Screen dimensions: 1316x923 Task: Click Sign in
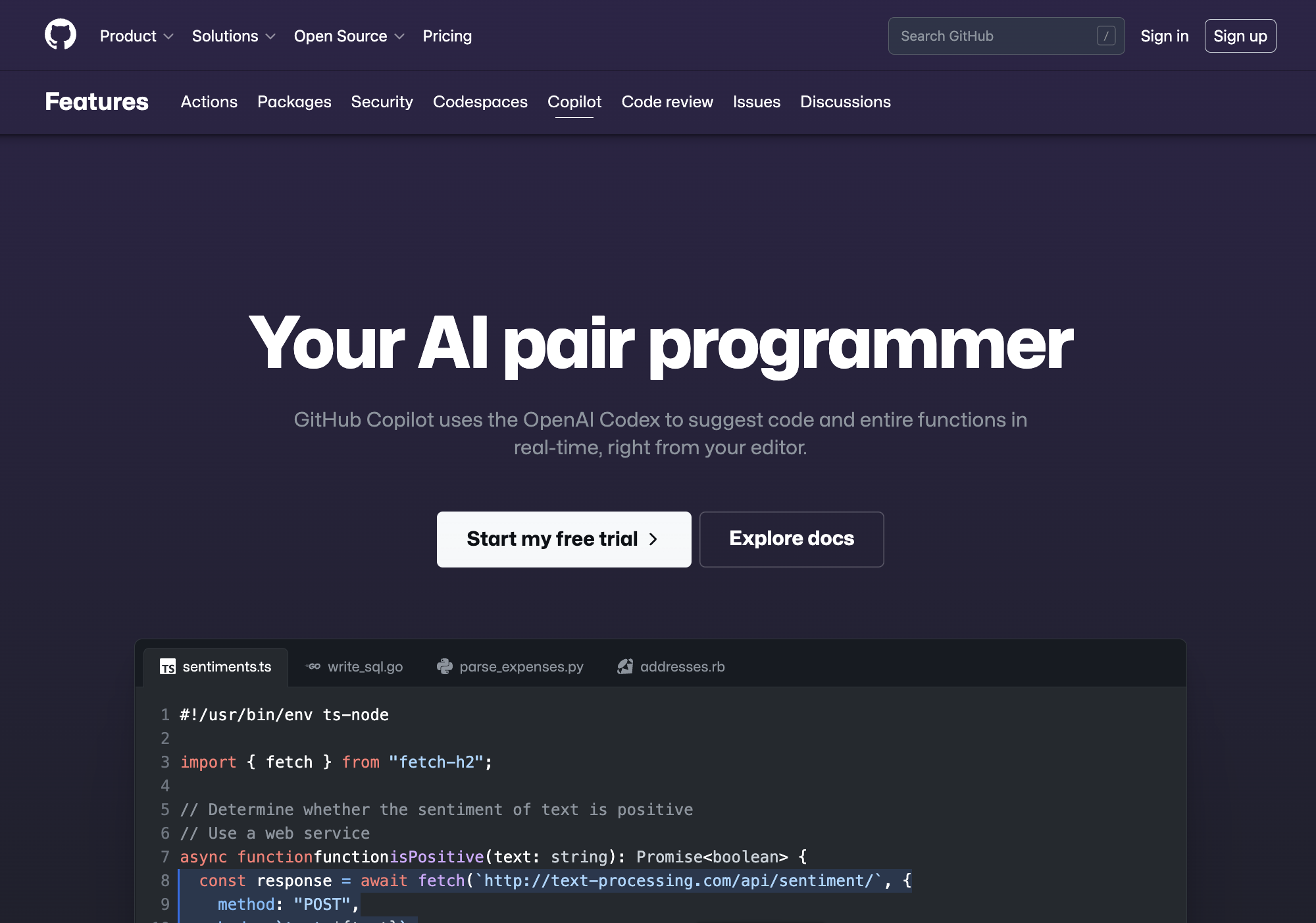1165,36
